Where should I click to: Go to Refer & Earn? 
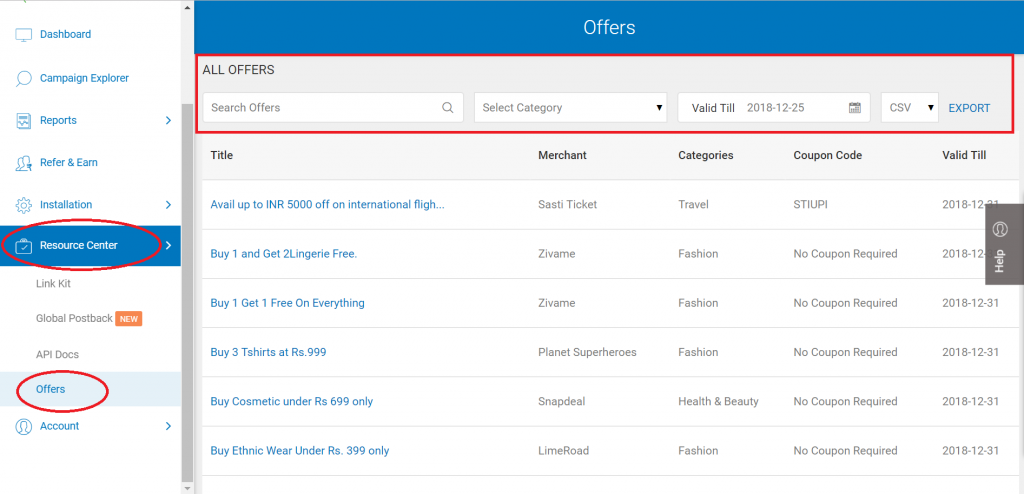(x=69, y=162)
